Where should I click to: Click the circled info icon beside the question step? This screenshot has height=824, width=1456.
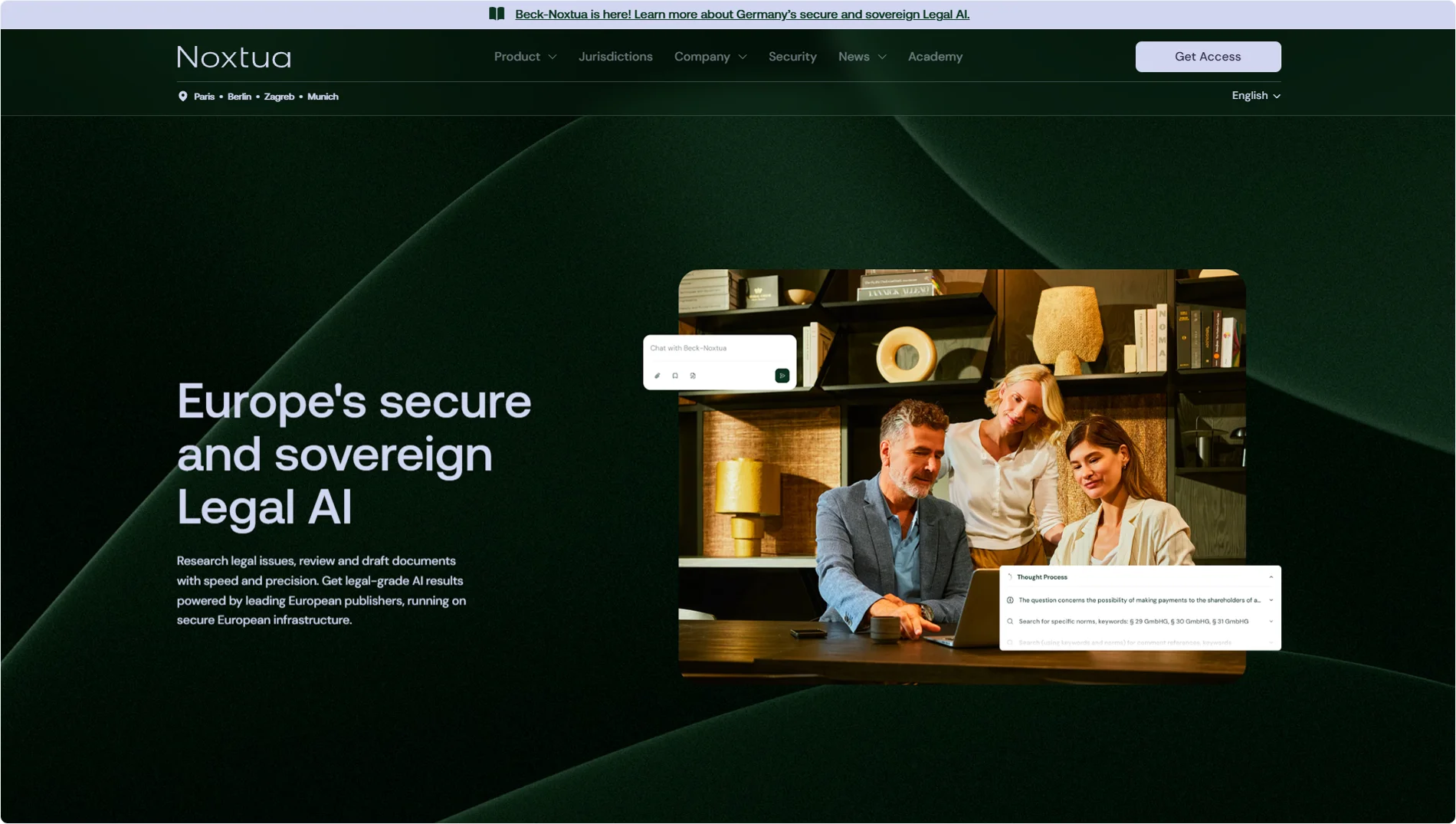pyautogui.click(x=1010, y=600)
